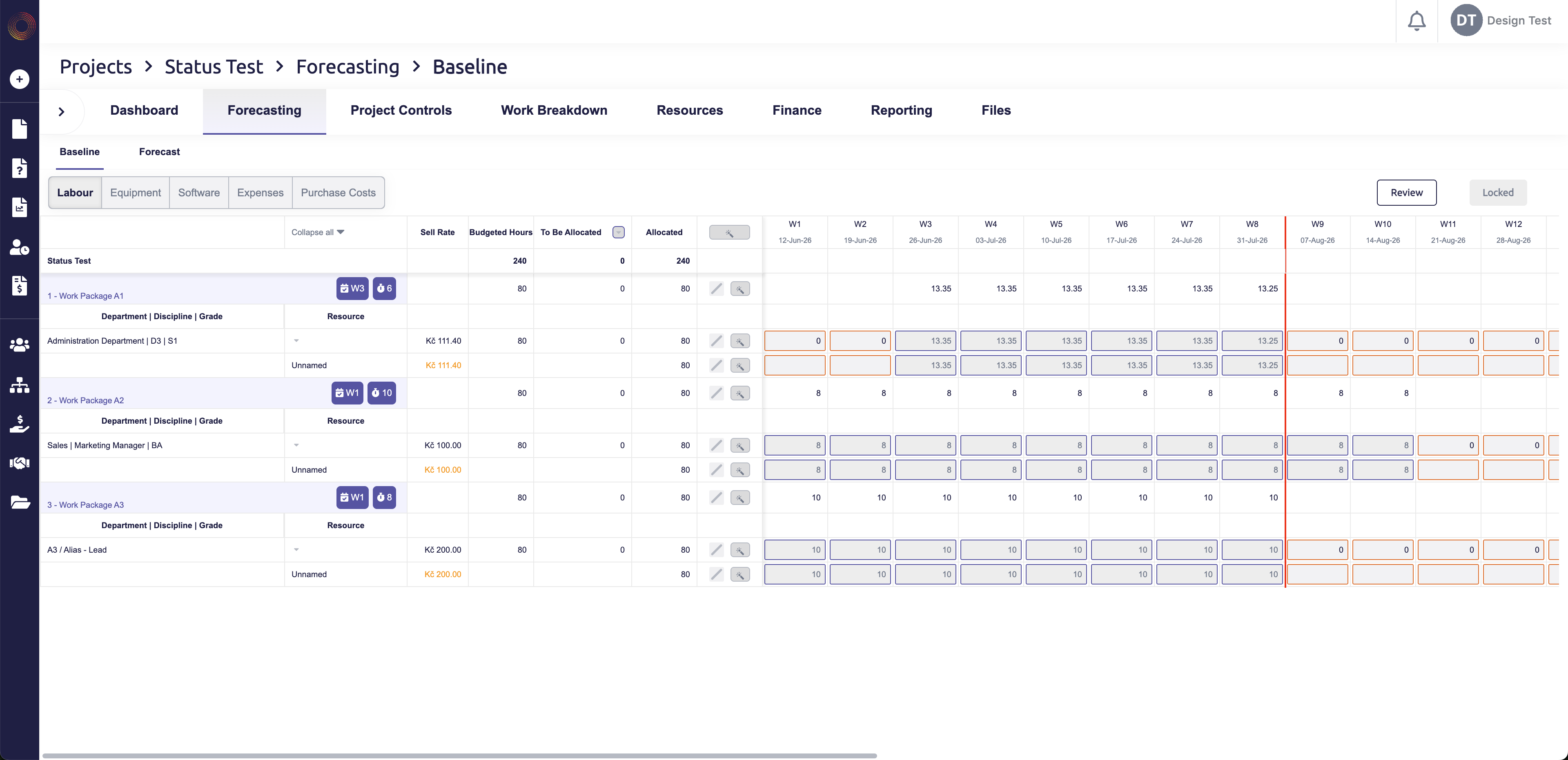The width and height of the screenshot is (1568, 760).
Task: Click the Projects breadcrumb link
Action: [x=96, y=67]
